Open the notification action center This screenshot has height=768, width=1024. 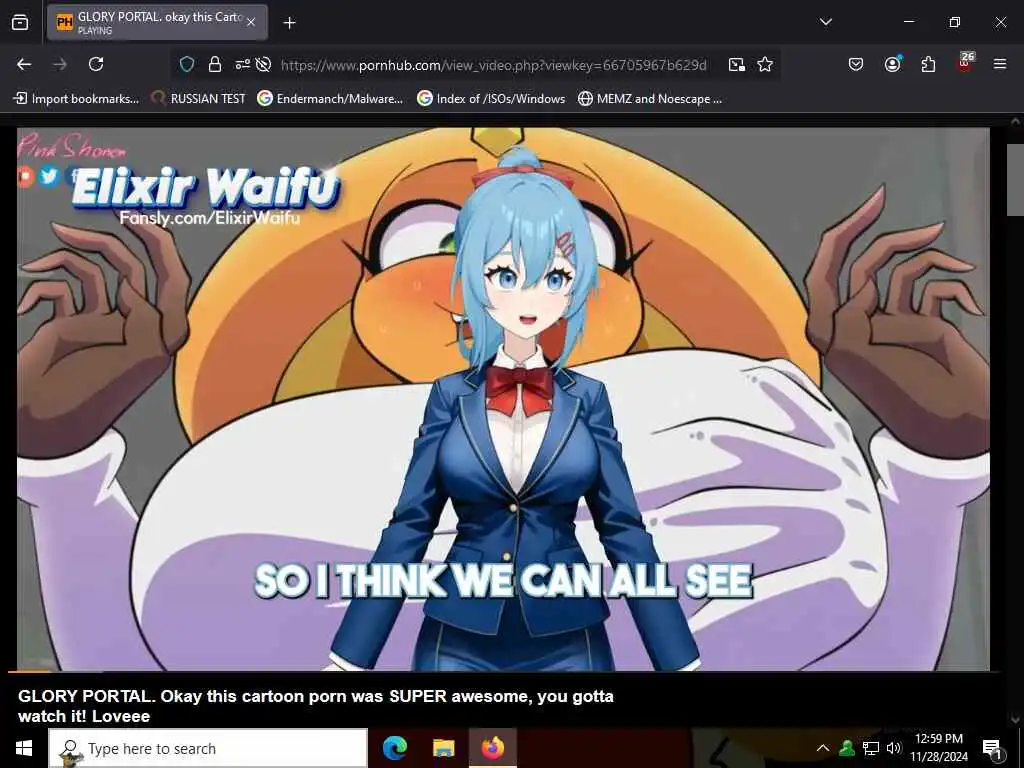click(993, 749)
